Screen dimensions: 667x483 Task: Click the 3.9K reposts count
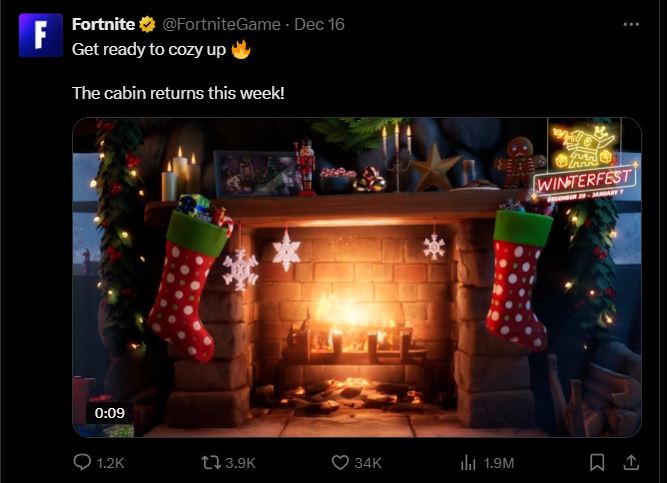click(241, 463)
